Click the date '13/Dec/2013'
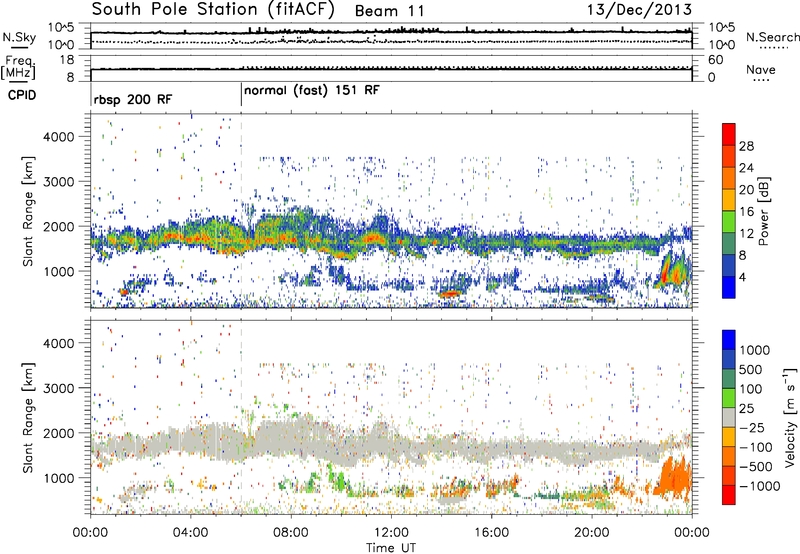800x554 pixels. (x=639, y=9)
